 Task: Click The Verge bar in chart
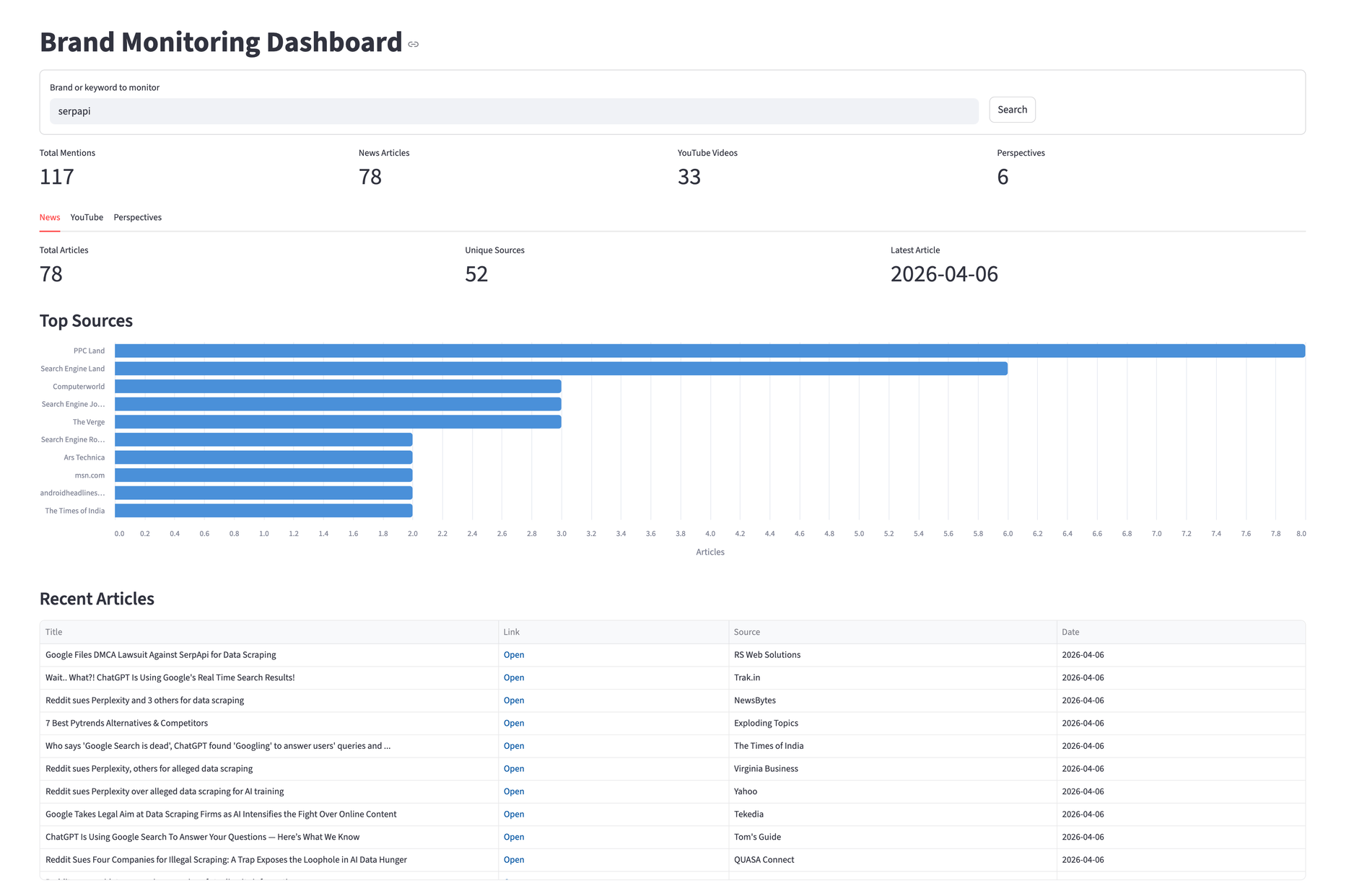coord(339,422)
